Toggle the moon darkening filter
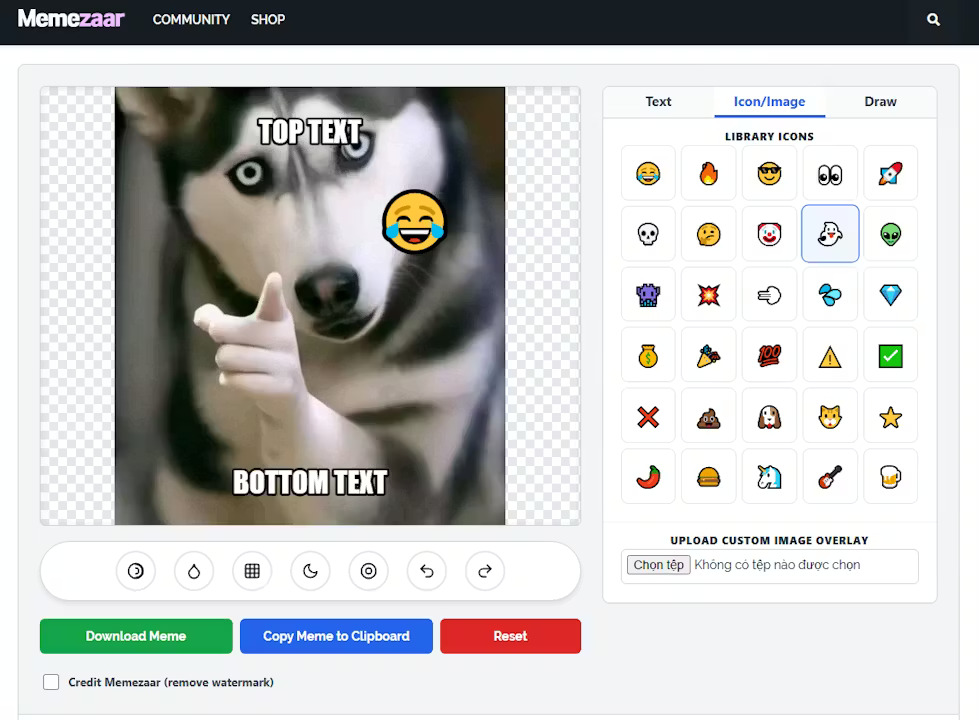The image size is (979, 720). pos(310,571)
